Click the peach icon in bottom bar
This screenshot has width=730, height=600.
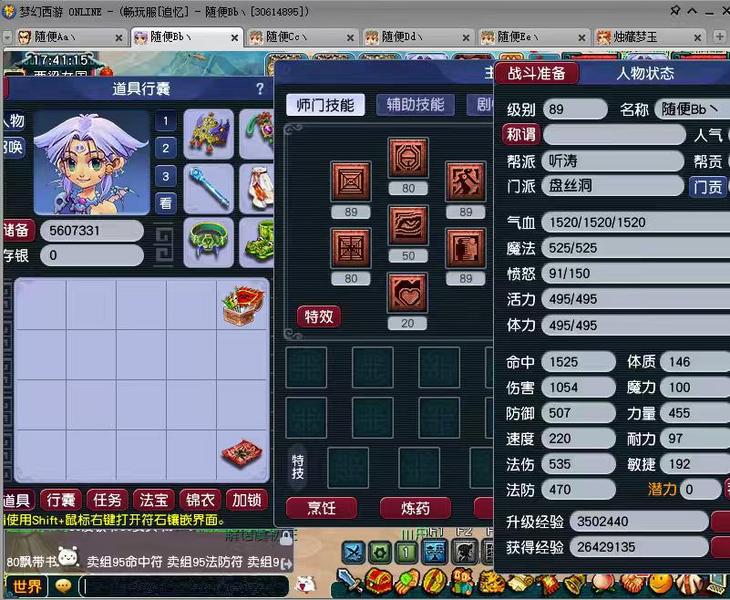pyautogui.click(x=604, y=581)
